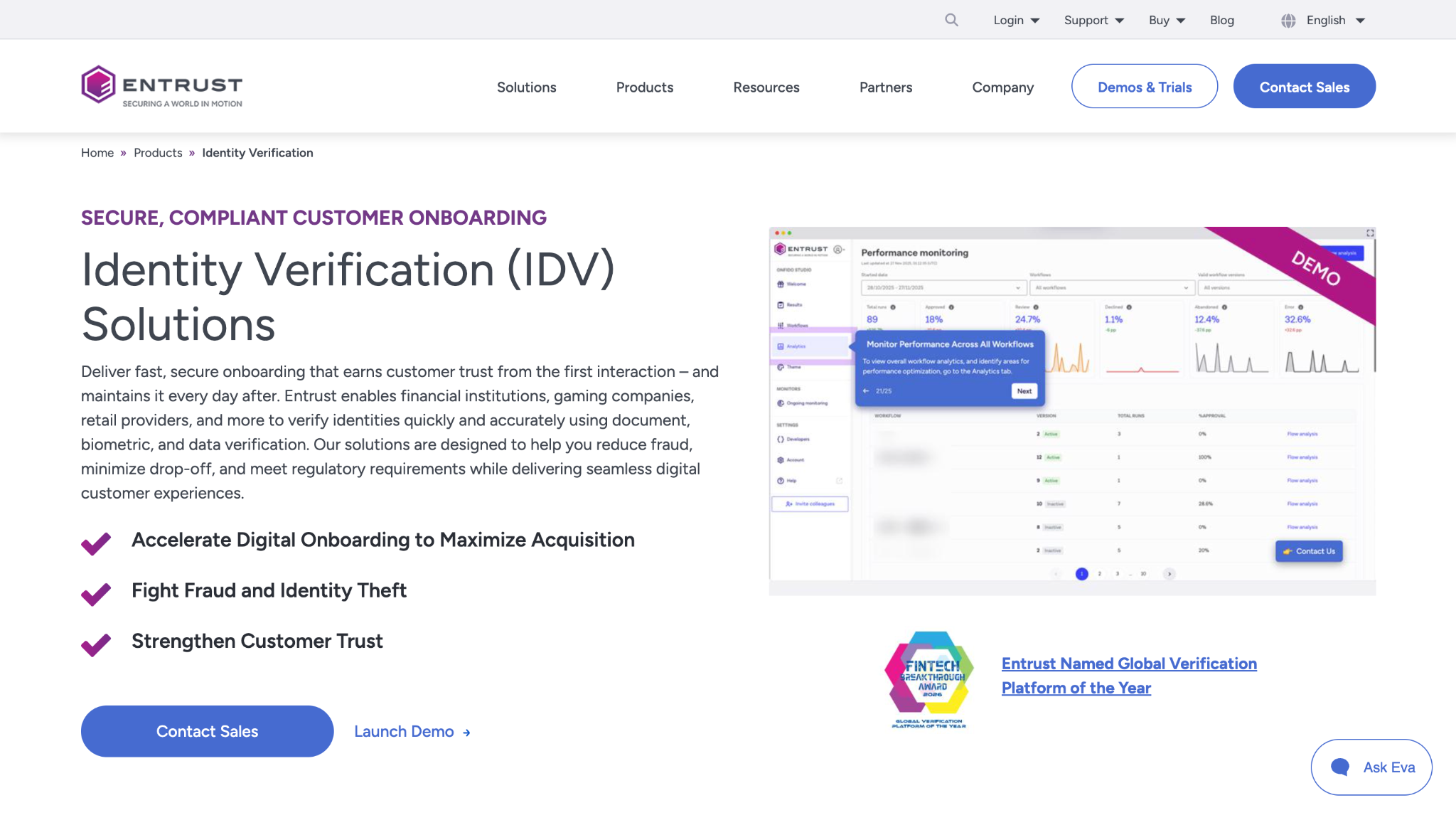This screenshot has height=820, width=1456.
Task: Expand the Support dropdown
Action: [1094, 20]
